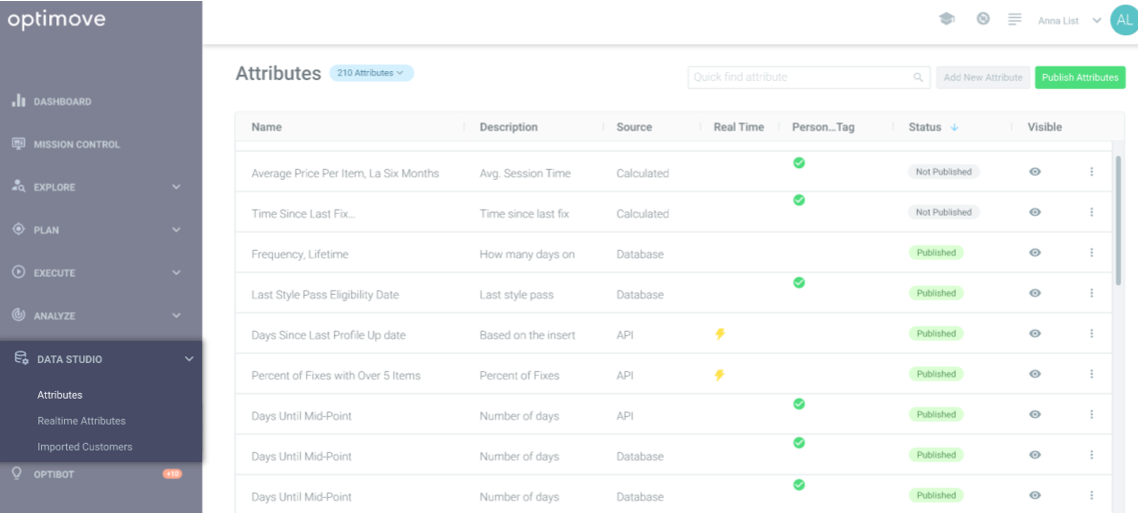Sort by the Description column header
Viewport: 1138px width, 513px height.
tap(509, 127)
